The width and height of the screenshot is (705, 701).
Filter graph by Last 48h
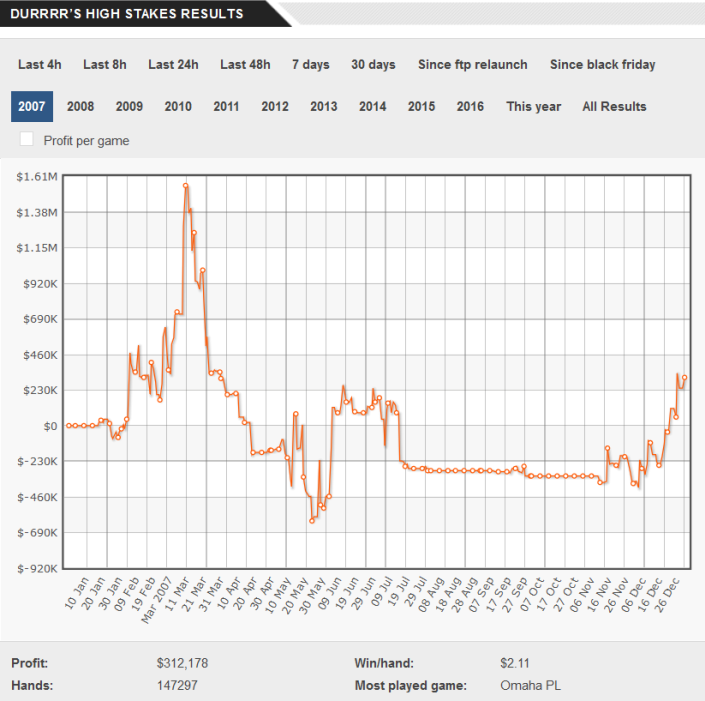245,64
